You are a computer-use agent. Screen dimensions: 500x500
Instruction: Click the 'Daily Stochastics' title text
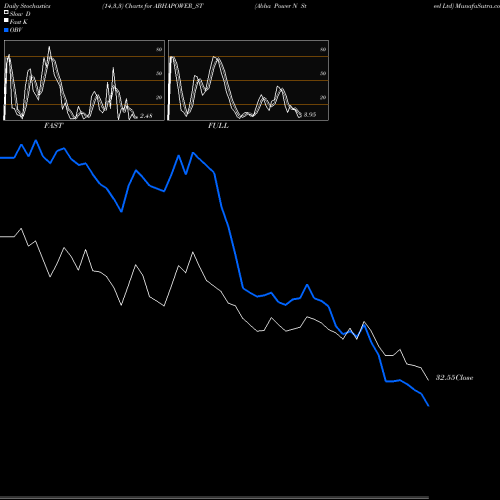pos(27,6)
